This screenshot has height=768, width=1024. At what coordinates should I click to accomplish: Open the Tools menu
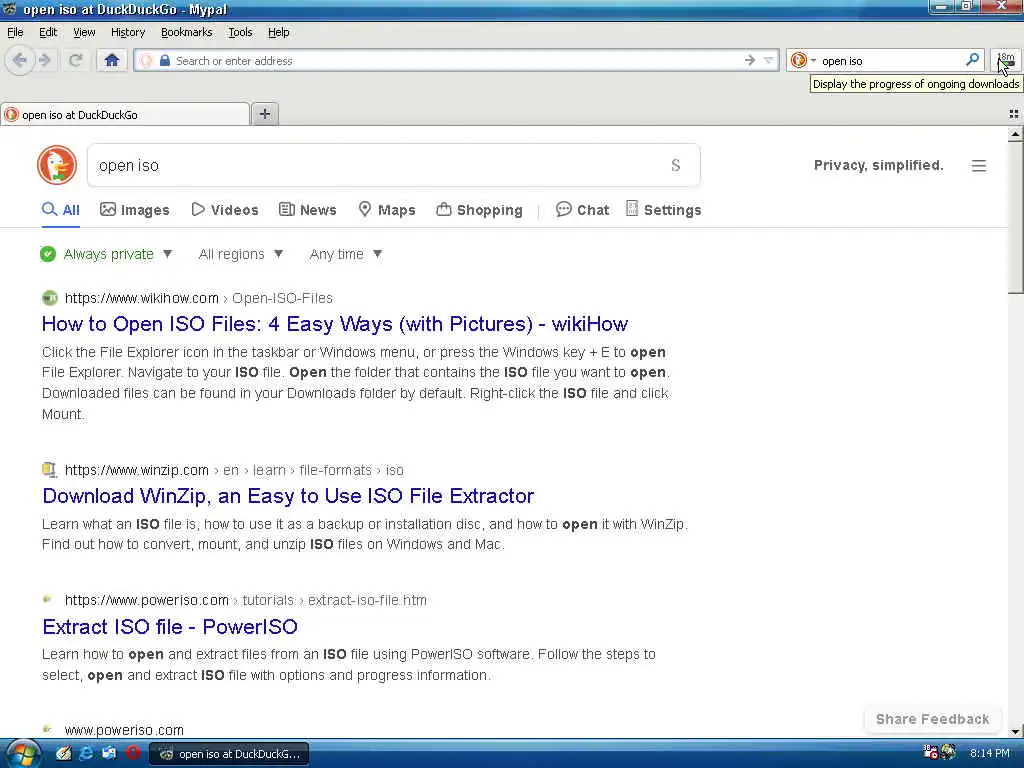tap(240, 32)
